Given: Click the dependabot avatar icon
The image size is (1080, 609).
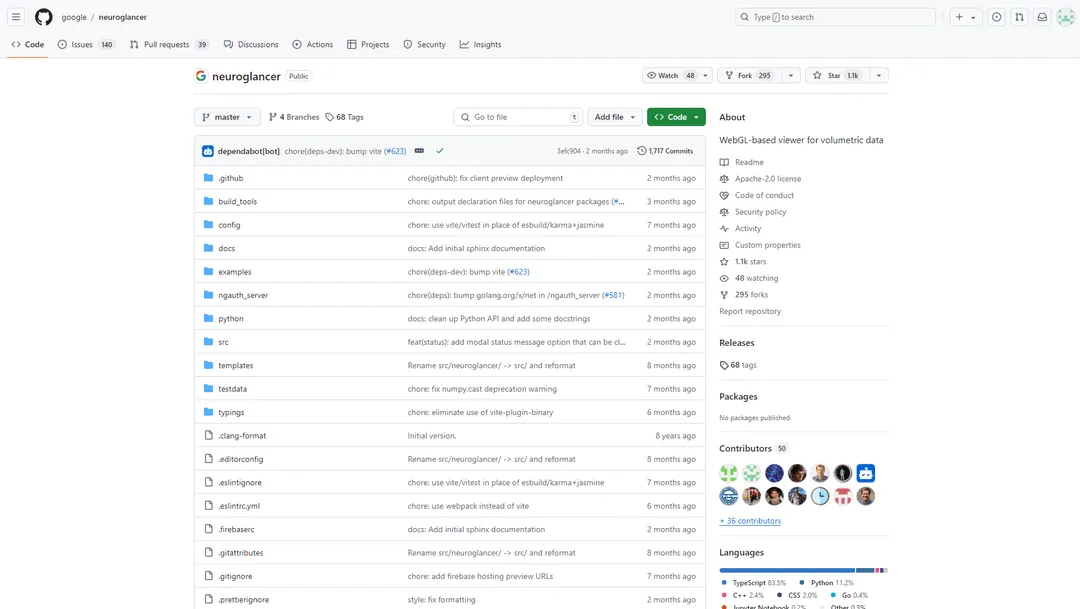Looking at the screenshot, I should (207, 151).
